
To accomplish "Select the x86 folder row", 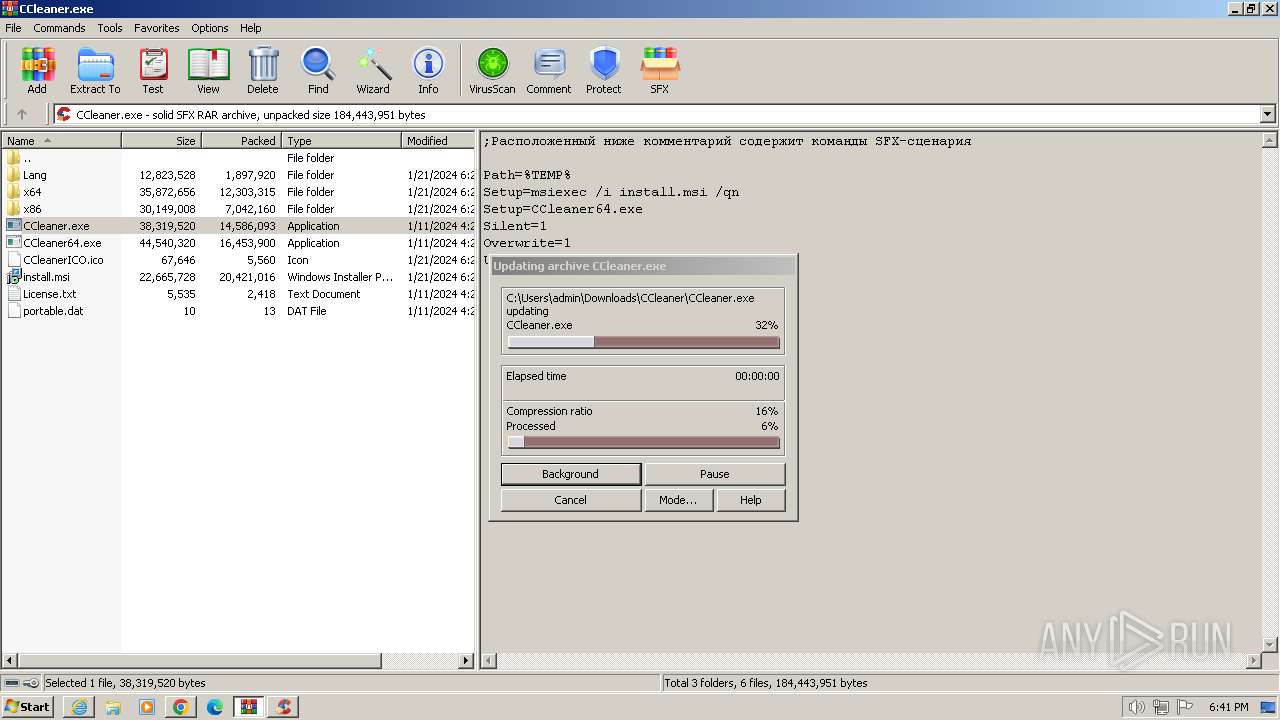I will click(238, 209).
